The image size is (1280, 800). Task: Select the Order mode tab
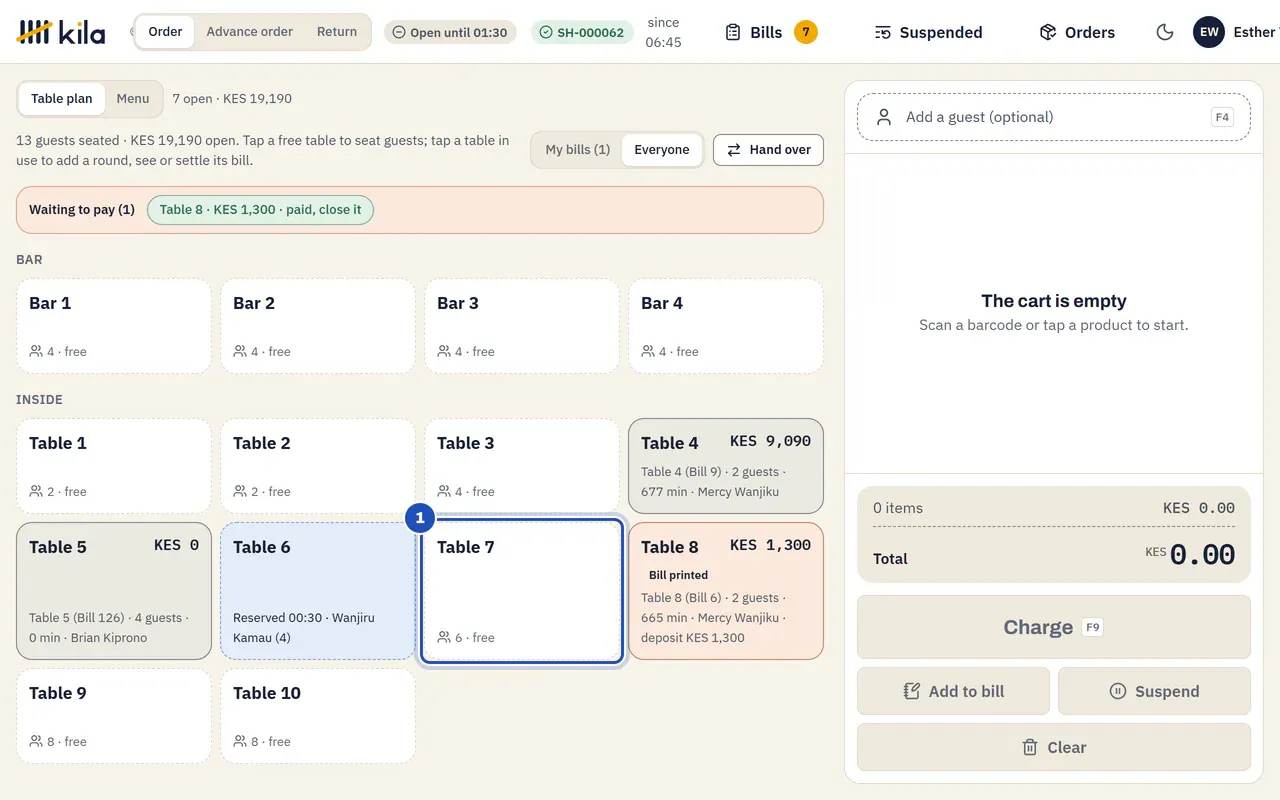[165, 32]
